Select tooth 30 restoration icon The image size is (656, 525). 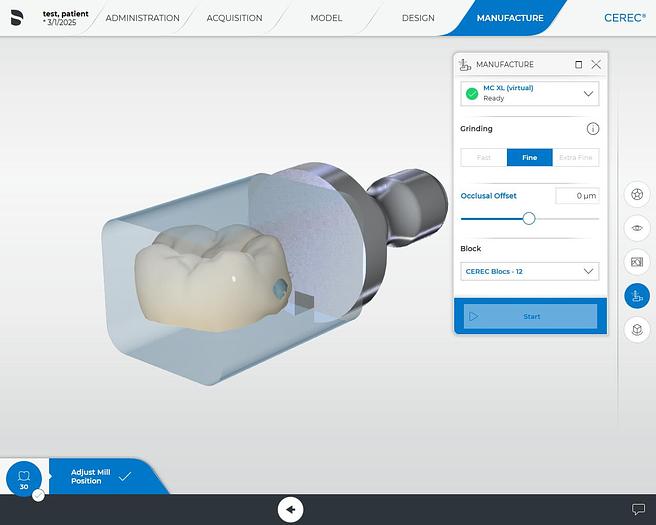point(24,479)
